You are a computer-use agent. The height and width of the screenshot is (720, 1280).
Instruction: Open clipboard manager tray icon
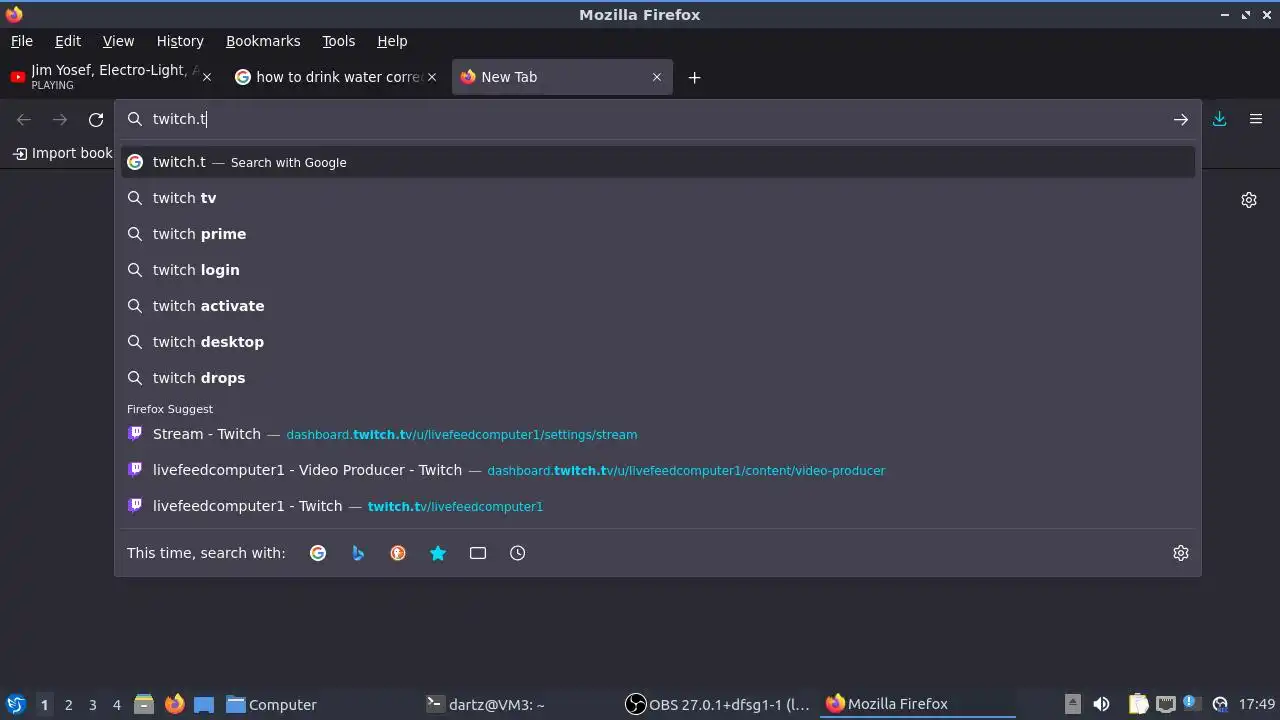point(1138,704)
